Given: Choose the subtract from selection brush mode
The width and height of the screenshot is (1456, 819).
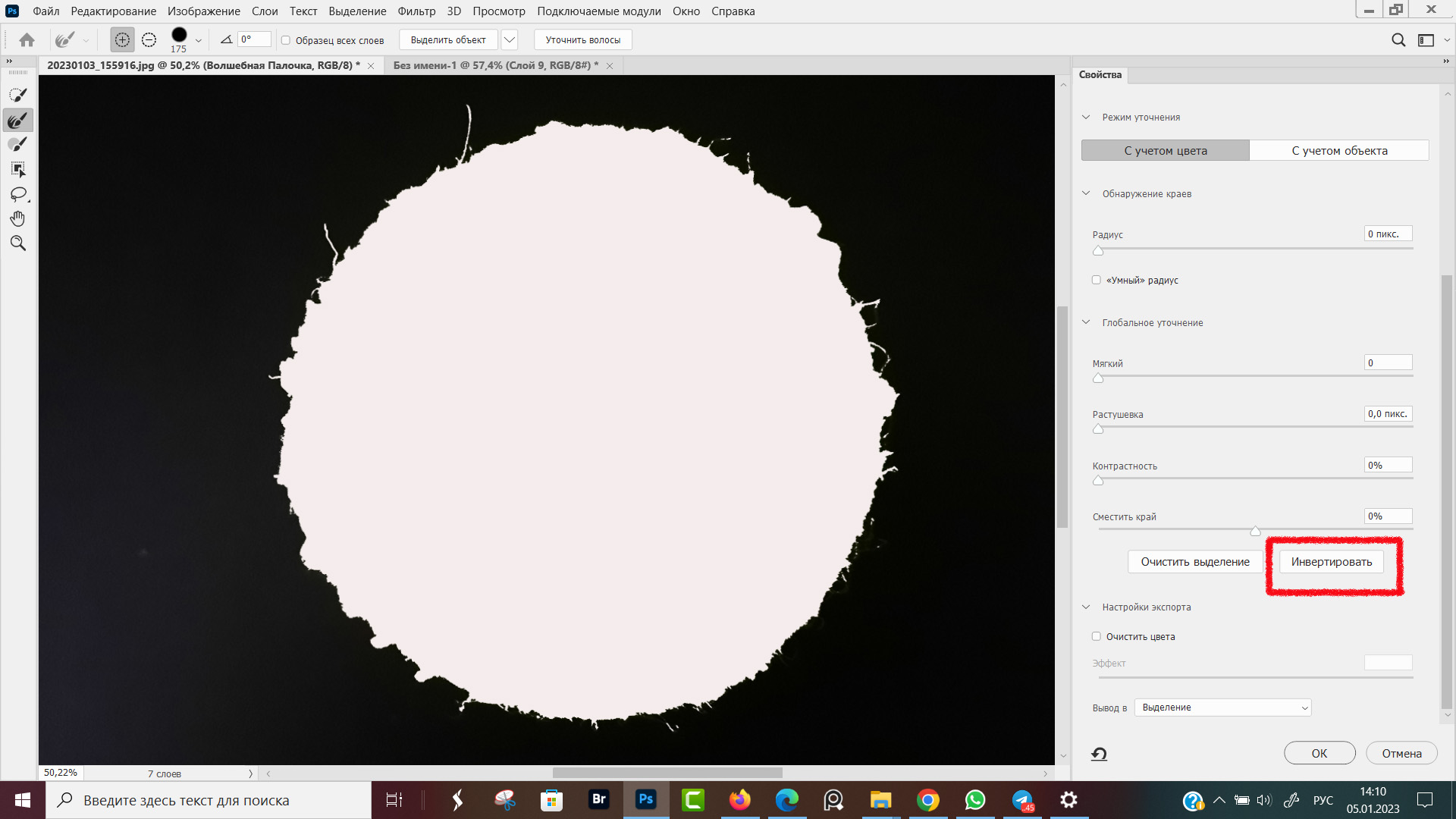Looking at the screenshot, I should [x=149, y=40].
